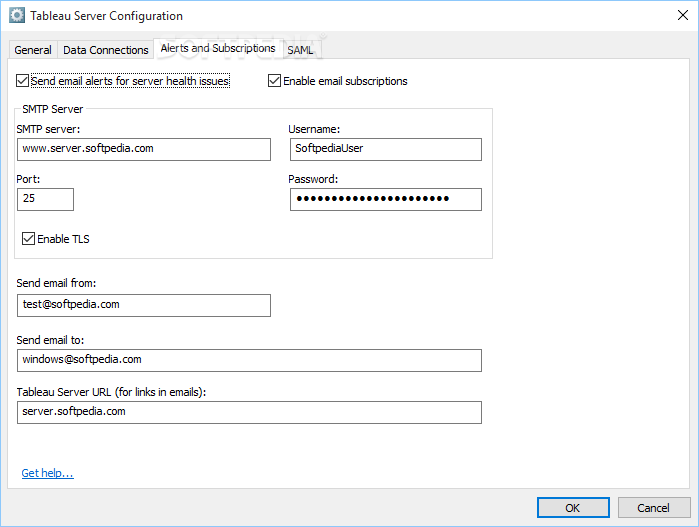Click the Password label
Screen dimensions: 699x527
tap(313, 179)
